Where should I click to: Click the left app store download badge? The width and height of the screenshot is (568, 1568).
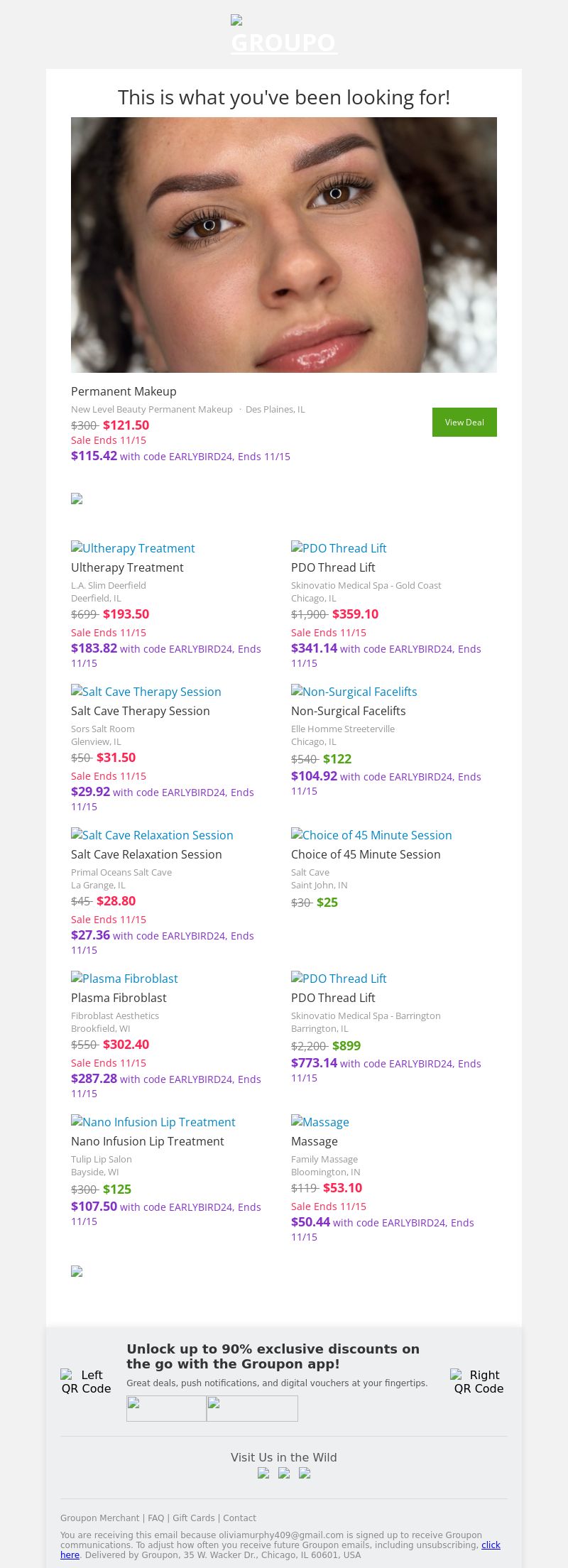click(x=166, y=1408)
